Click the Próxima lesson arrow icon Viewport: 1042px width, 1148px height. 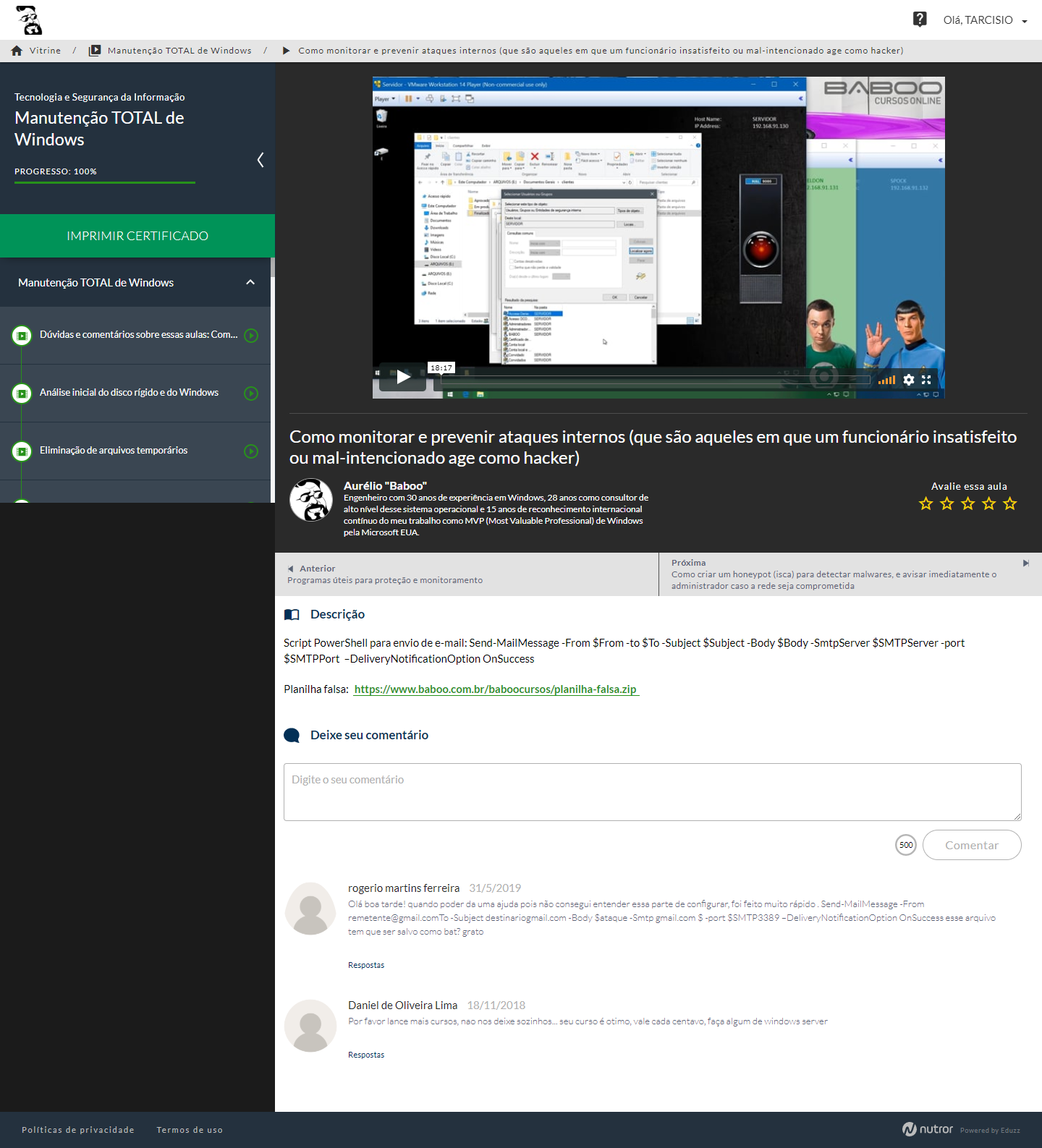(1025, 564)
